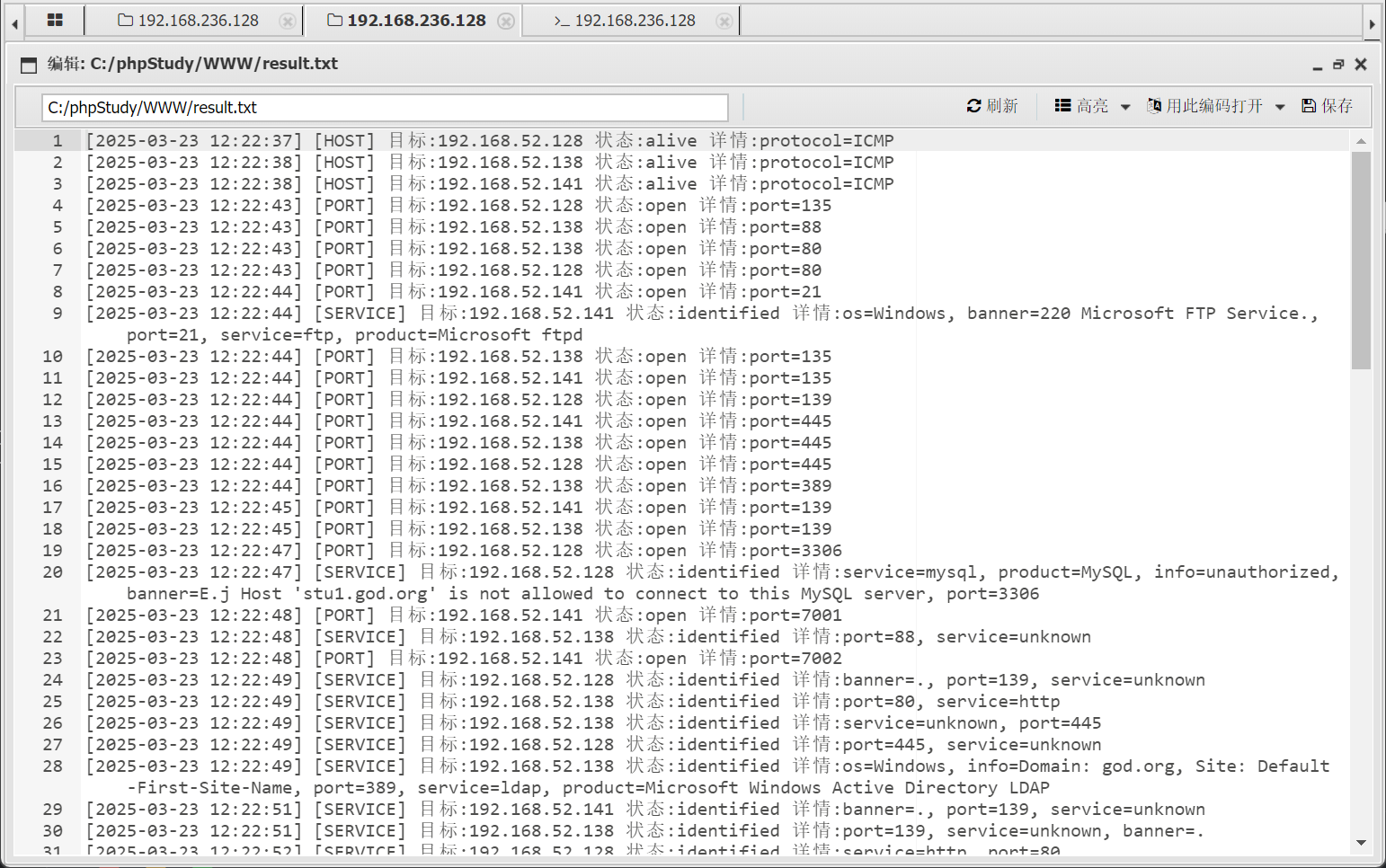Screen dimensions: 1386x868
Task: Open the home grid tab
Action: click(x=55, y=20)
